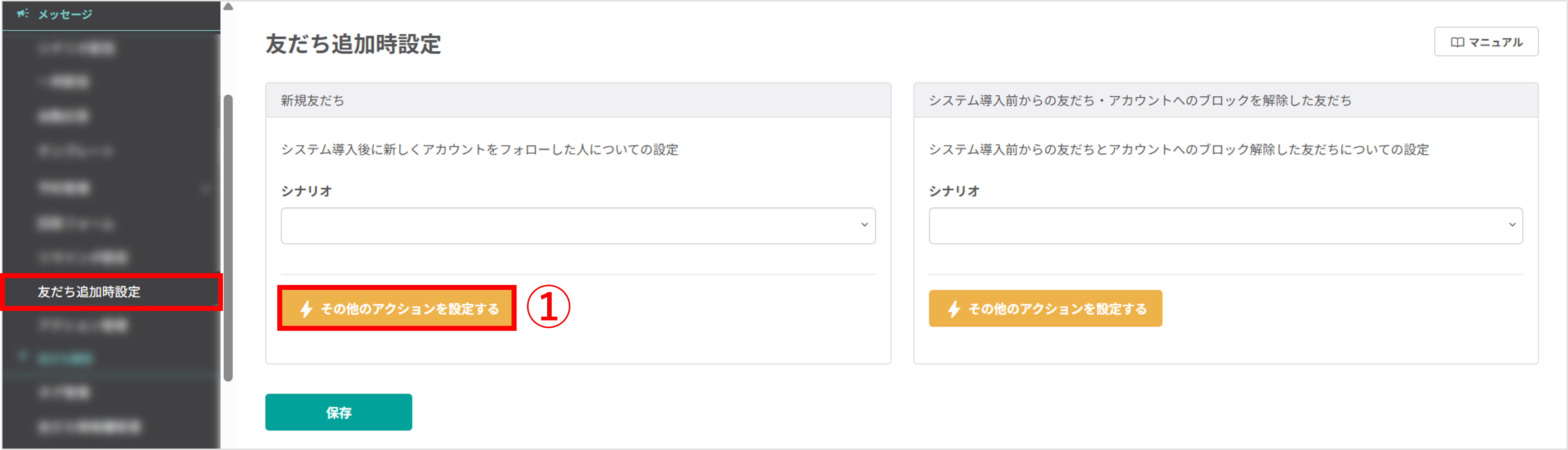Click the 新規友だち panel header

(x=578, y=100)
